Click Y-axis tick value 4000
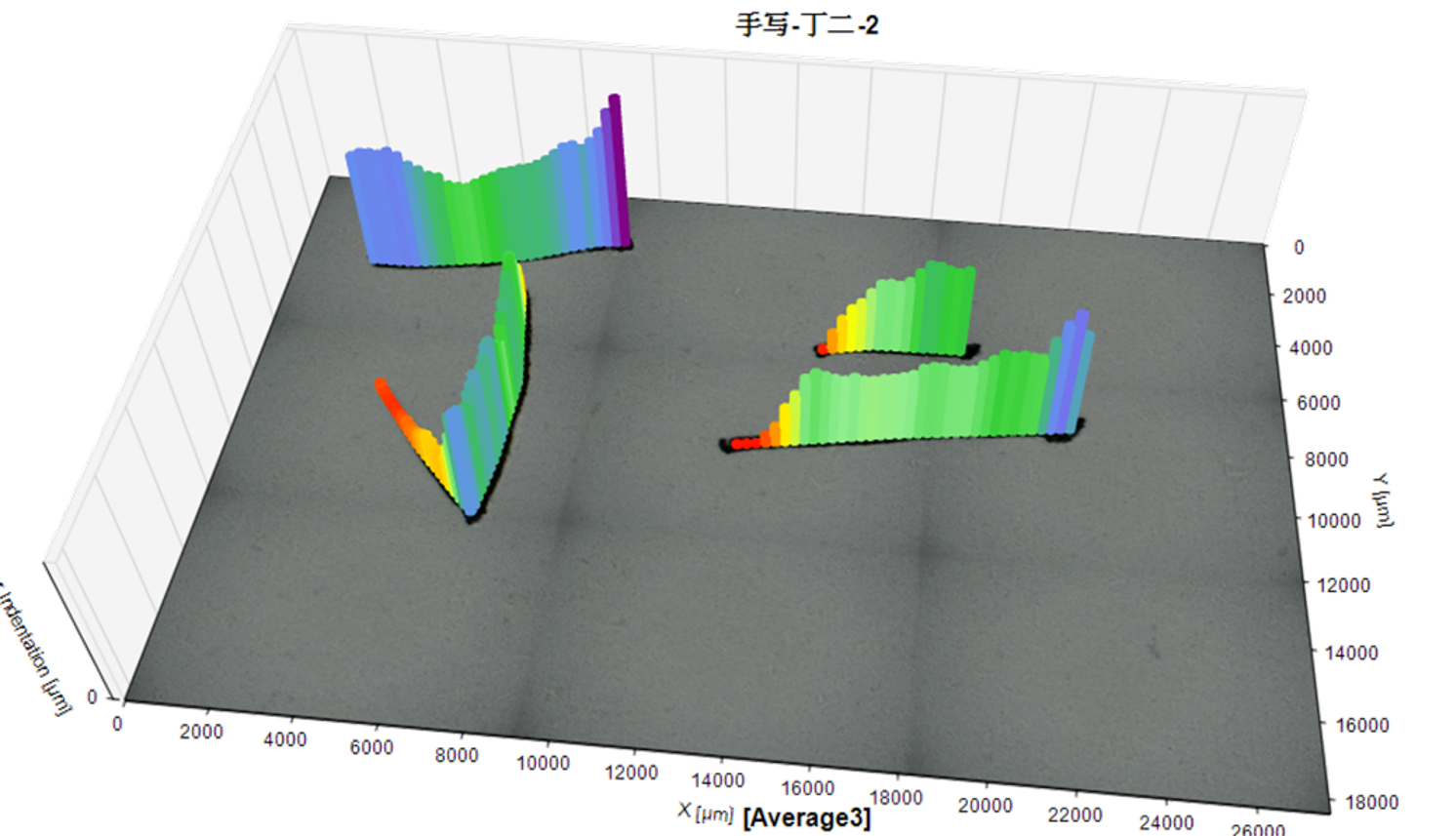The image size is (1456, 836). (x=1310, y=347)
